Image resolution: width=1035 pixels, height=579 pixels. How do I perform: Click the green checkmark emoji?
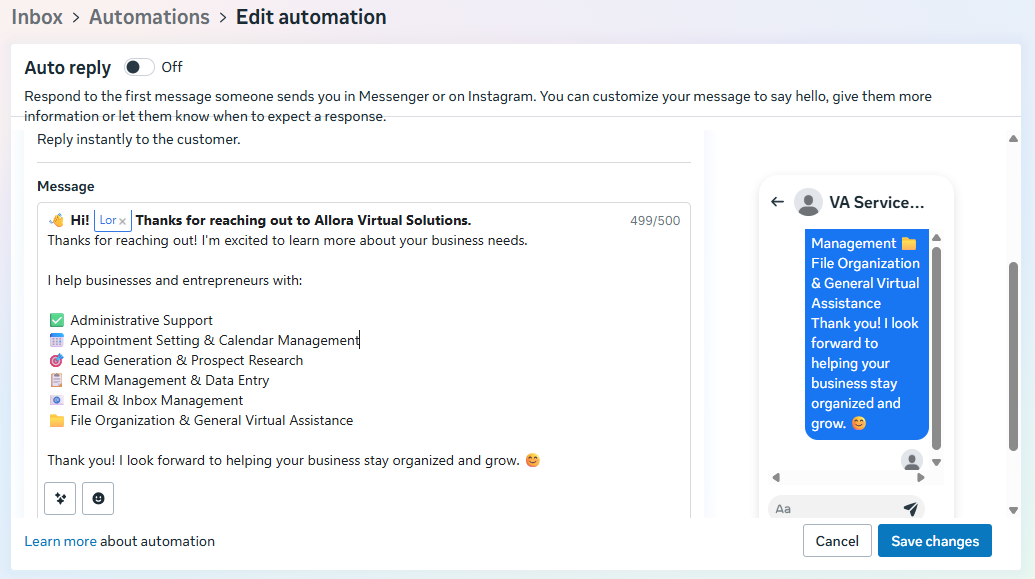click(57, 320)
